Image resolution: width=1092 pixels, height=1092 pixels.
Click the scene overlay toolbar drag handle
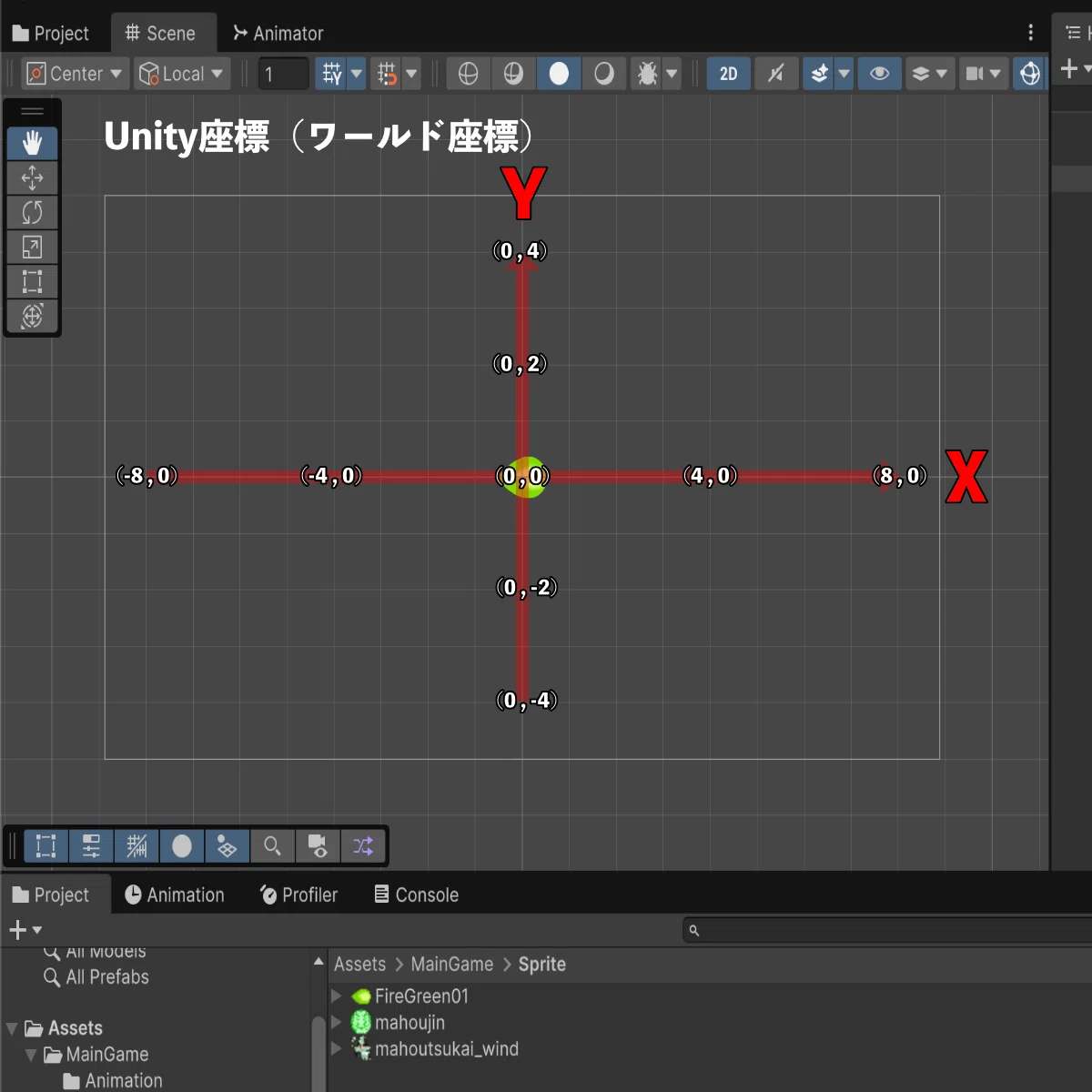[x=12, y=846]
